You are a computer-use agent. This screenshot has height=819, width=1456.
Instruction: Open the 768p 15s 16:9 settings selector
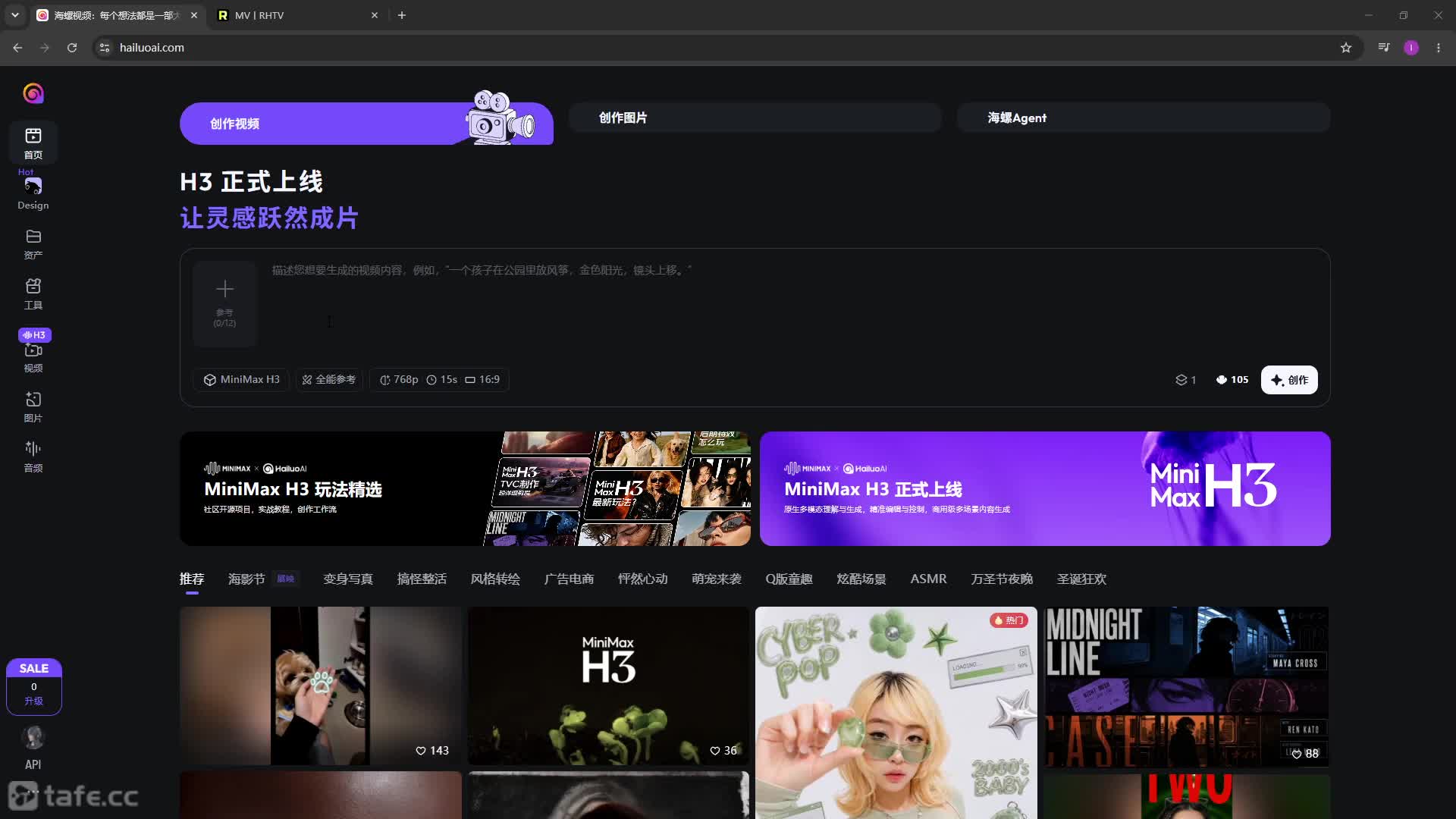point(439,380)
